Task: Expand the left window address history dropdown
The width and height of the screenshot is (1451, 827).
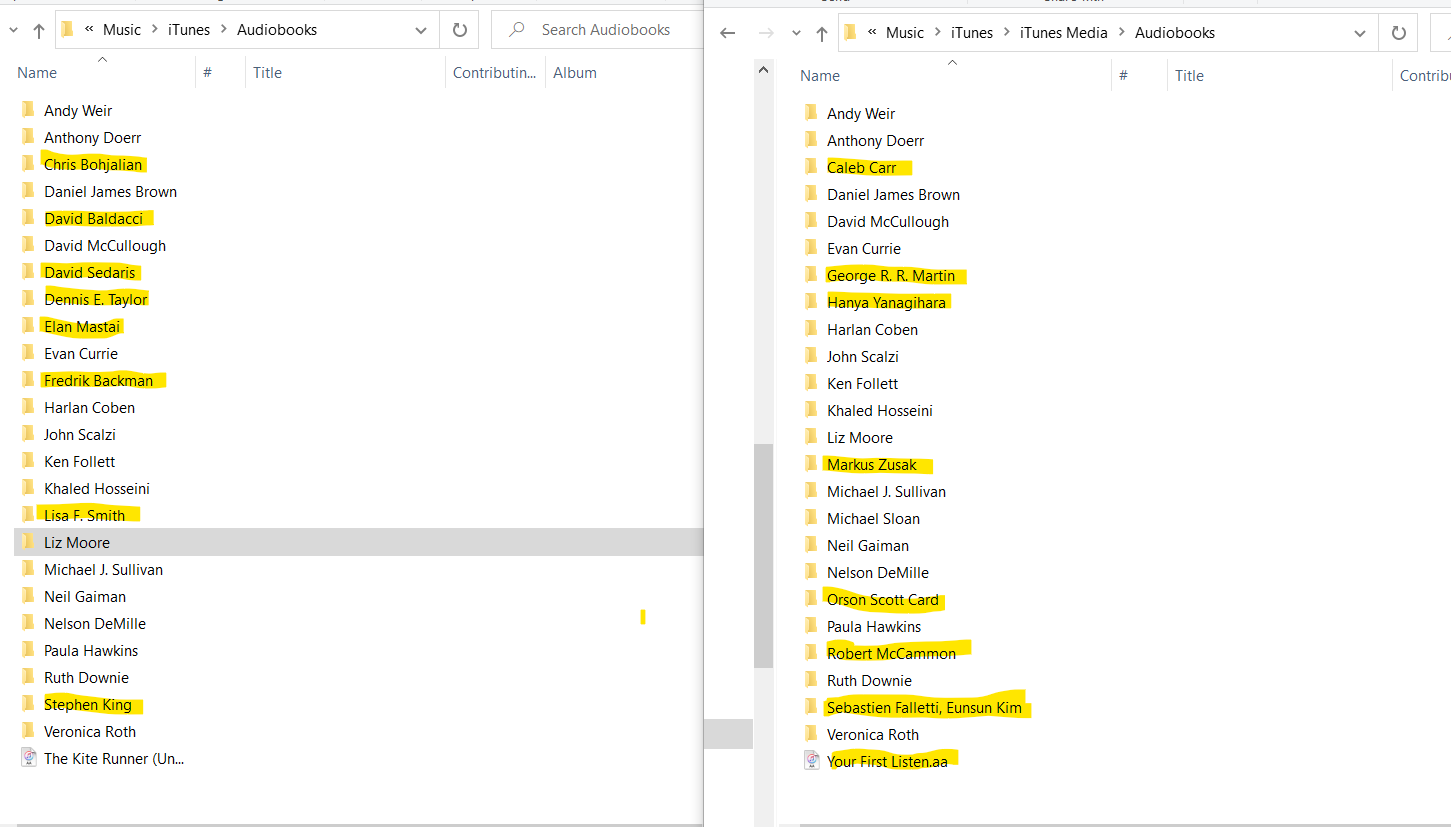Action: pos(421,30)
